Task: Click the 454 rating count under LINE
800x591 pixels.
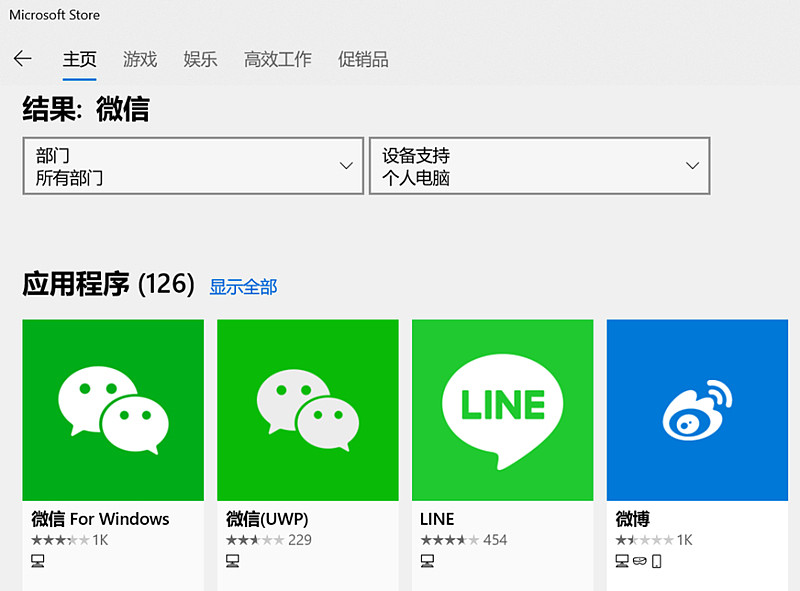Action: [495, 540]
